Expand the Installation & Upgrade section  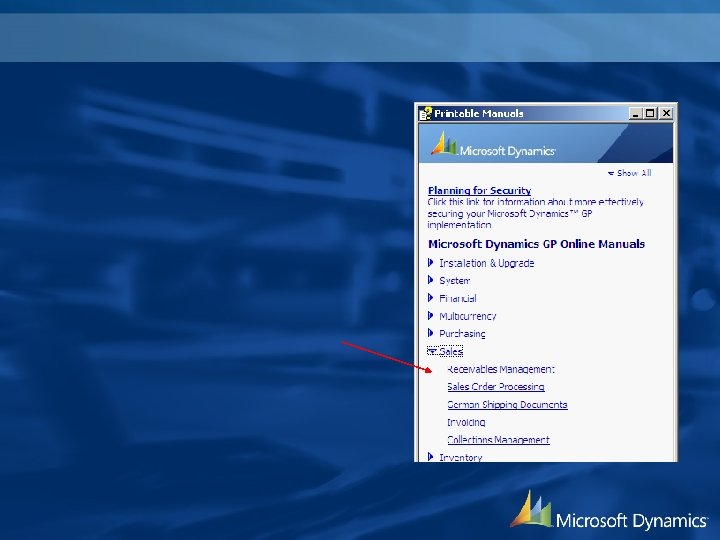(x=481, y=263)
